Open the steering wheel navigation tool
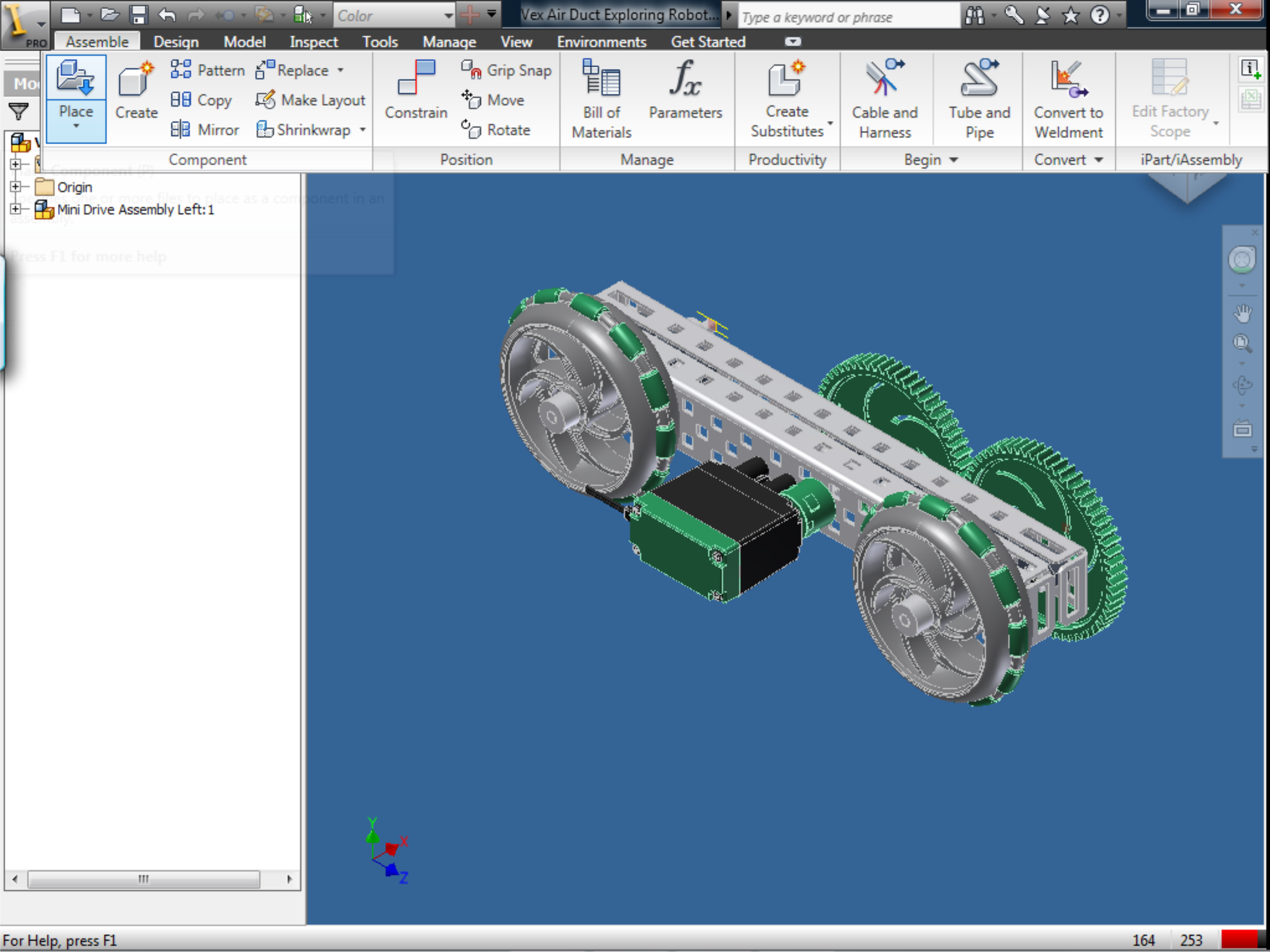1270x952 pixels. [1243, 259]
